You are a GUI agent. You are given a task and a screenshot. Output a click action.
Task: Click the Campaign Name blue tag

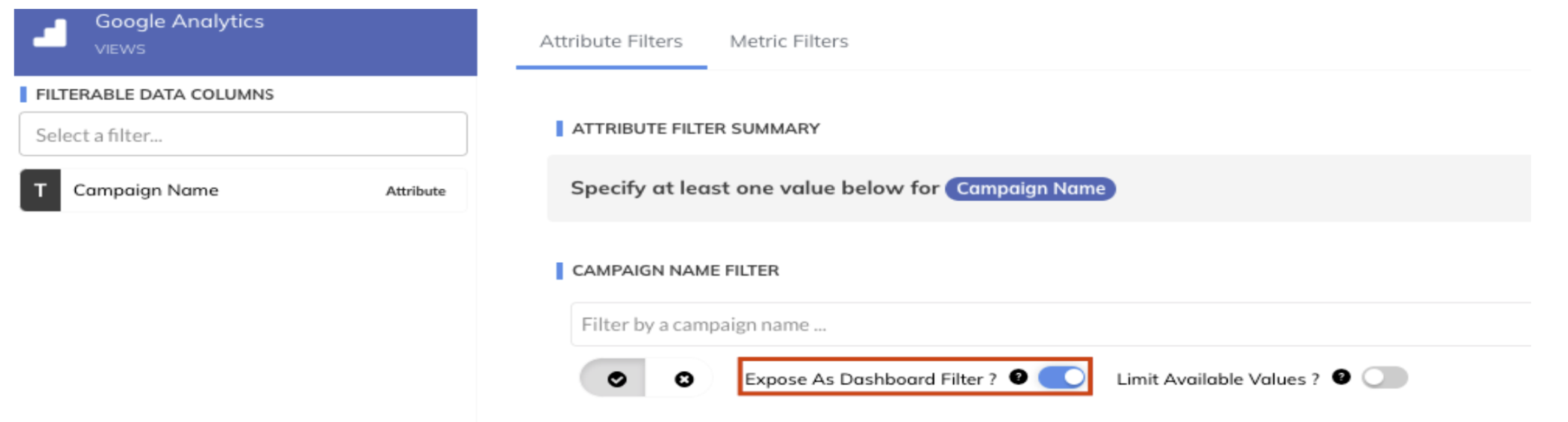(x=1030, y=188)
